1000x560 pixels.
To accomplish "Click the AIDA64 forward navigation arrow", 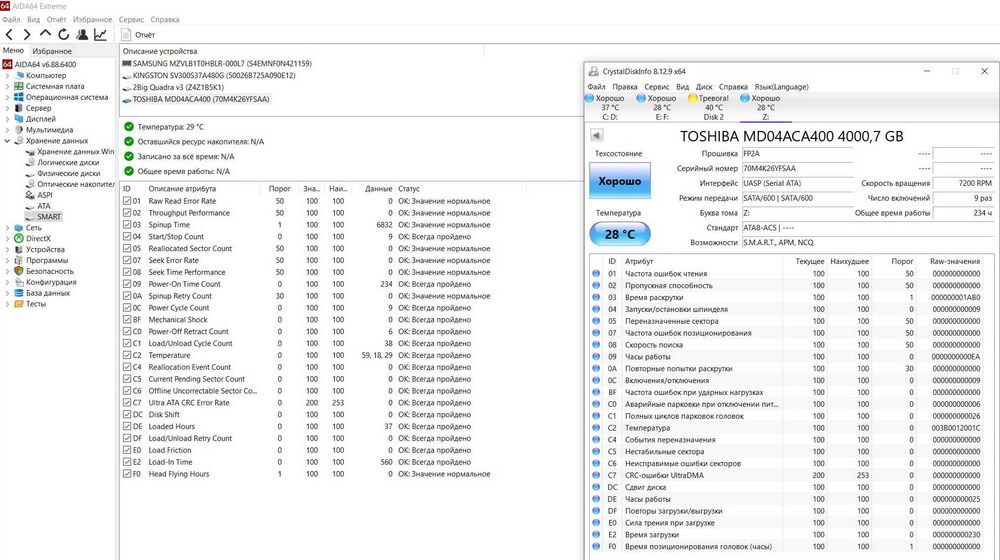I will click(x=27, y=34).
